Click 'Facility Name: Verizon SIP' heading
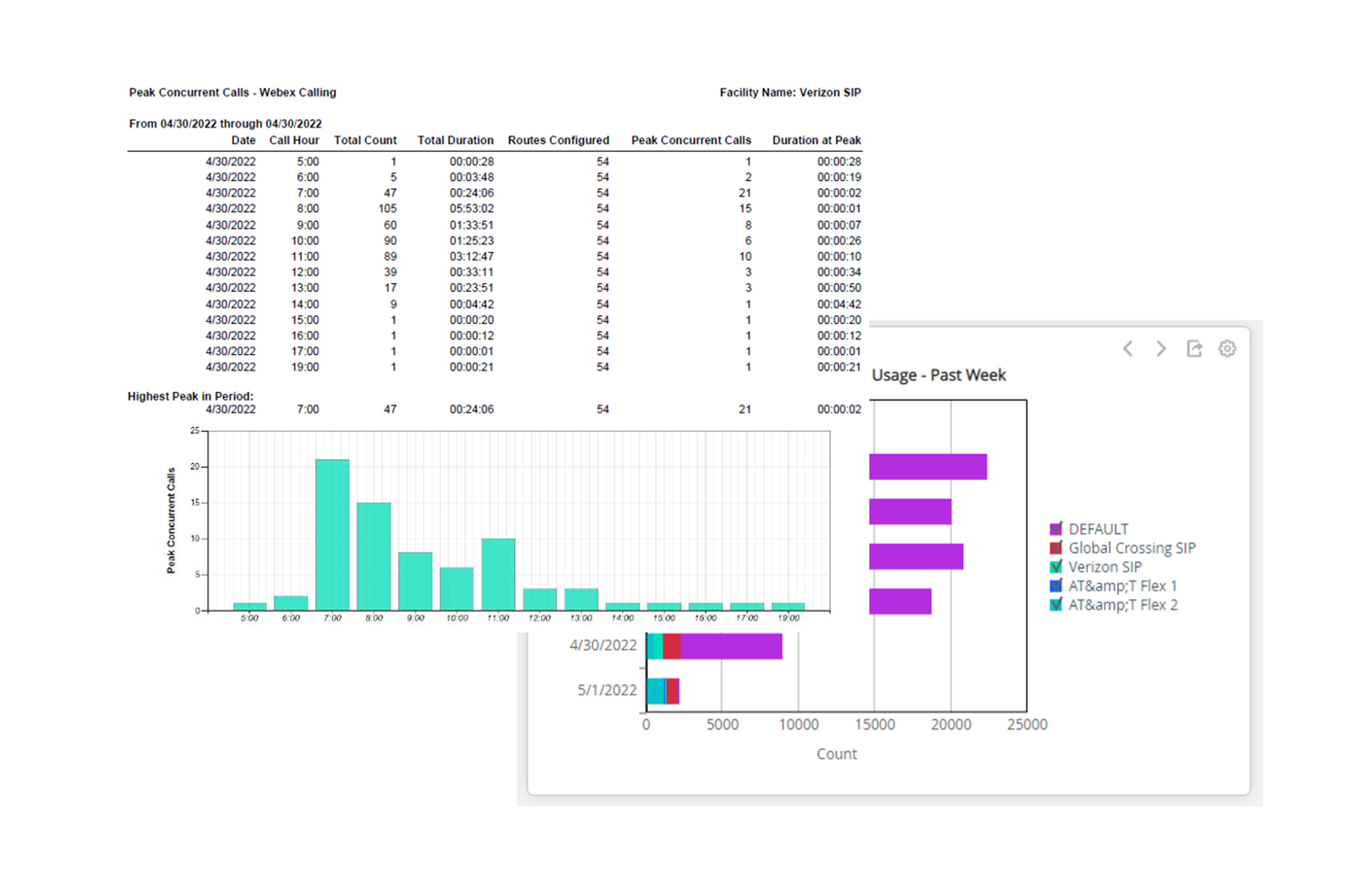The image size is (1372, 882). [x=790, y=93]
